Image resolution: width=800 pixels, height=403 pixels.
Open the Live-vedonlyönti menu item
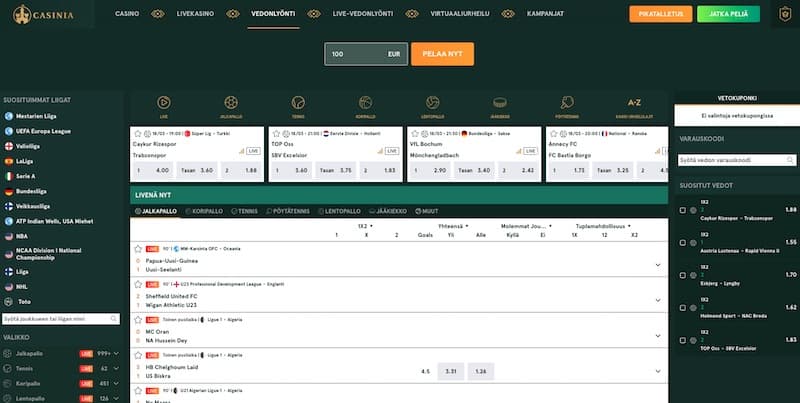coord(363,14)
